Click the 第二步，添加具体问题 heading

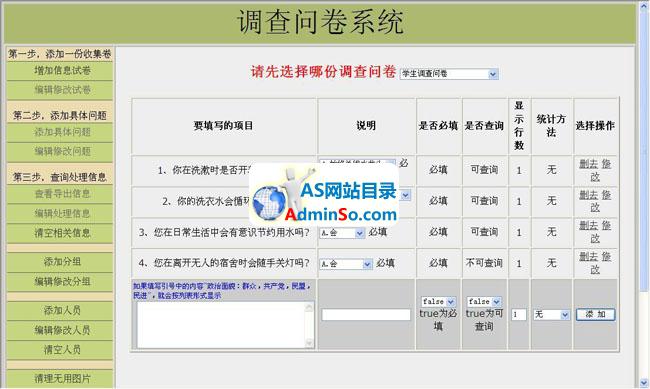point(60,115)
